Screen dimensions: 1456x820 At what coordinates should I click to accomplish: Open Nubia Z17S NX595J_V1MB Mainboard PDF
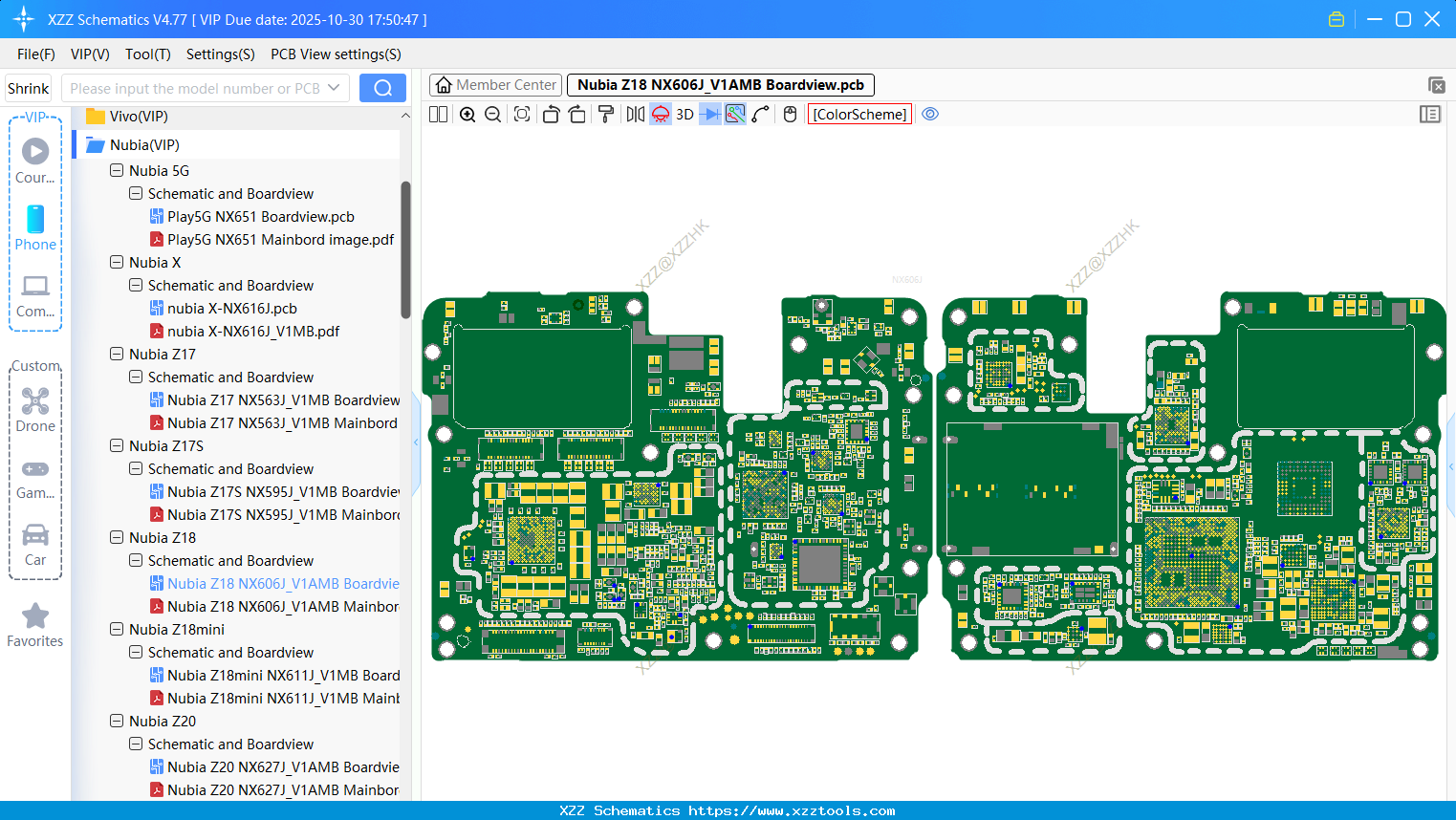[274, 514]
